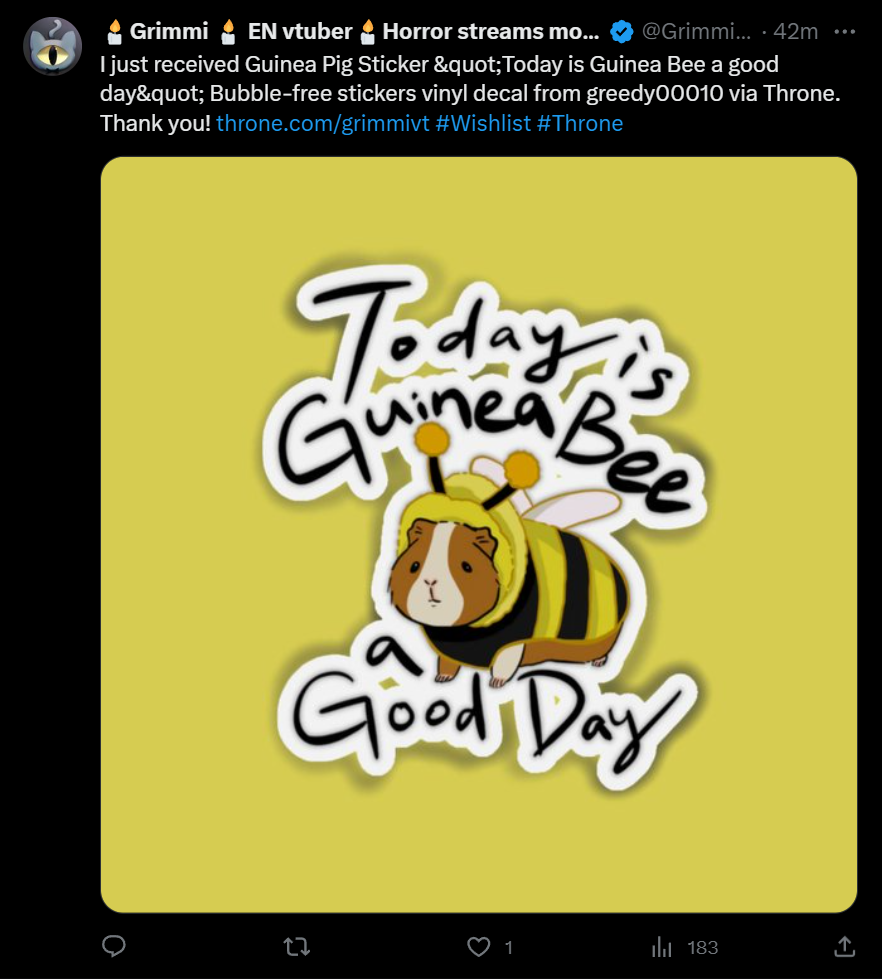Click the Grimmi display name
Screen dimensions: 882x979
click(169, 31)
